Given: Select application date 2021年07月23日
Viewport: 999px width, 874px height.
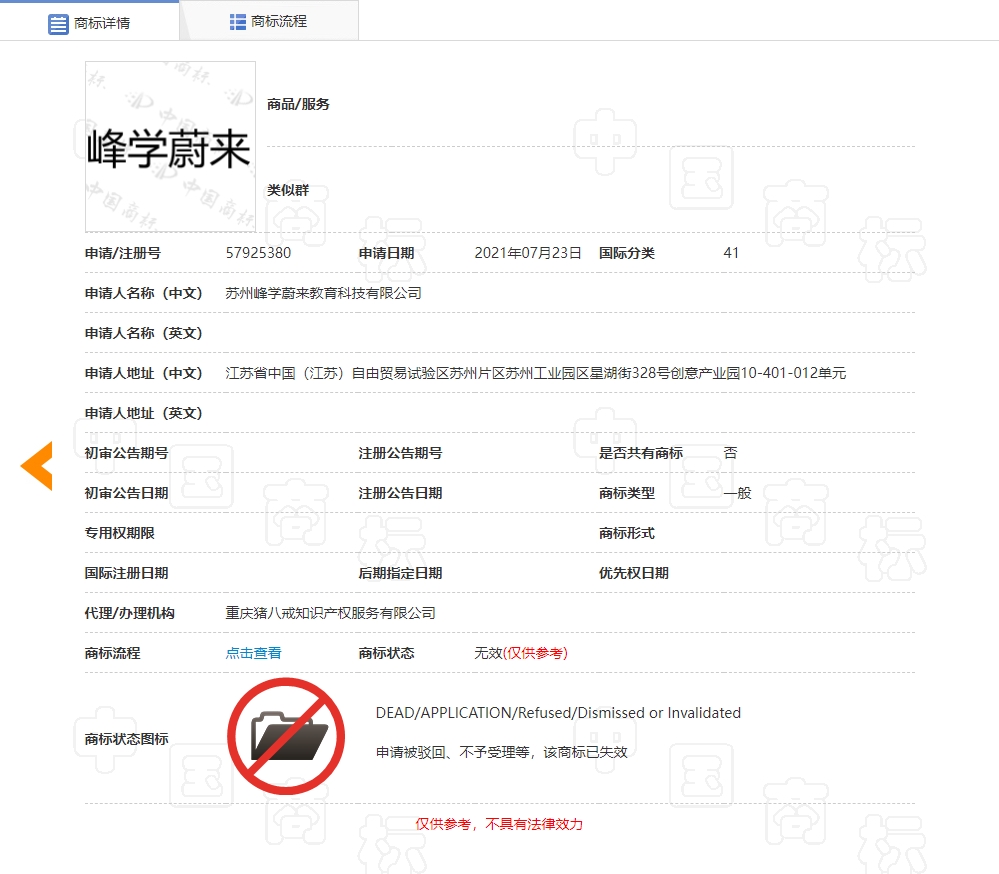Looking at the screenshot, I should (x=528, y=253).
